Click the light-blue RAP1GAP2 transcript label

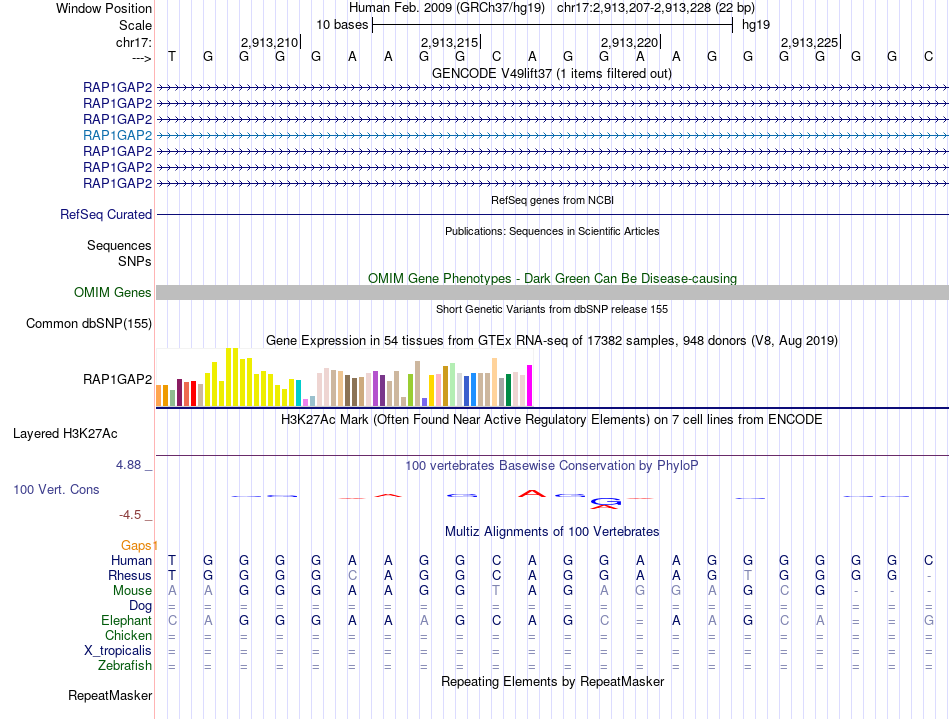click(117, 135)
